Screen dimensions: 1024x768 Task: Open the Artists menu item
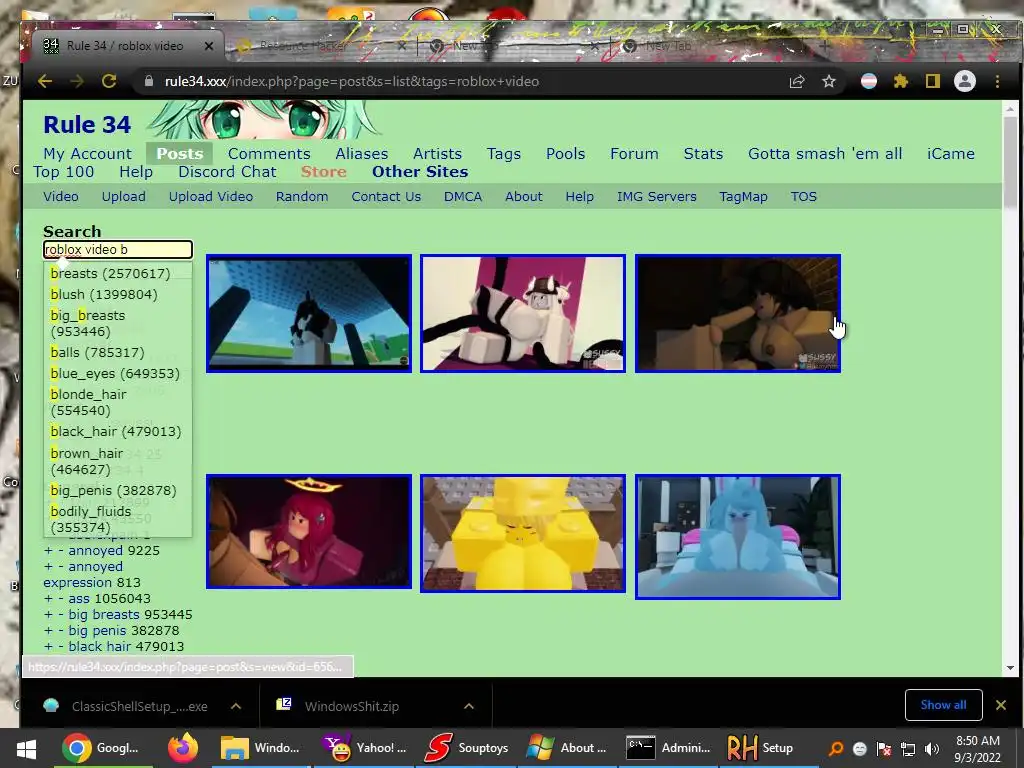[x=438, y=153]
